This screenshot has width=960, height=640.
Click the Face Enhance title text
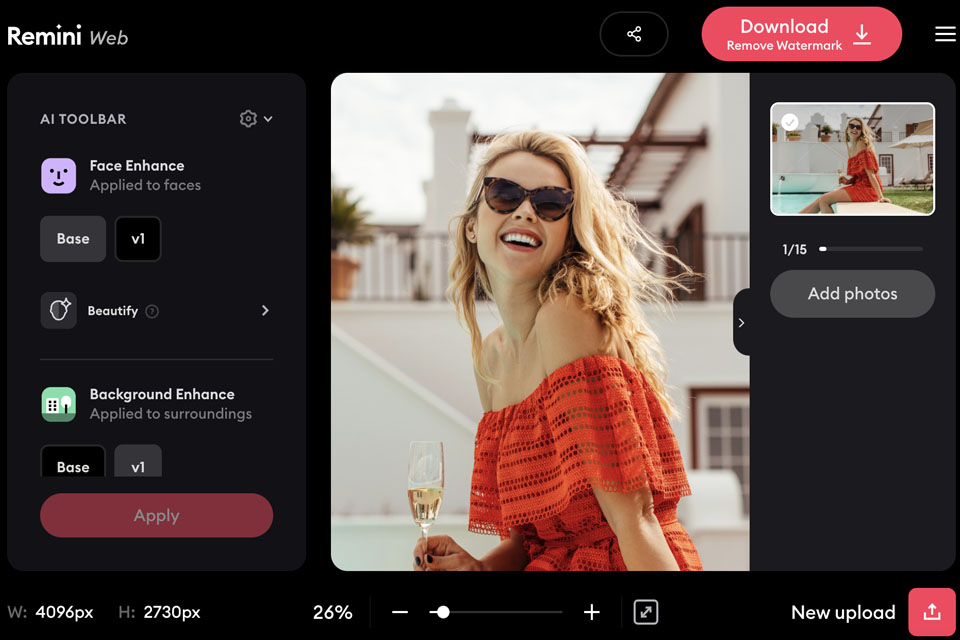coord(137,166)
